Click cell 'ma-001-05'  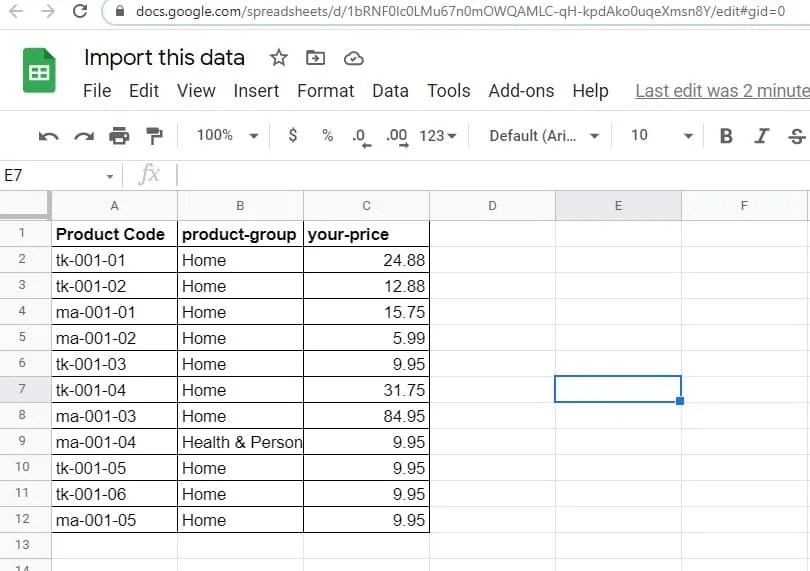coord(114,520)
